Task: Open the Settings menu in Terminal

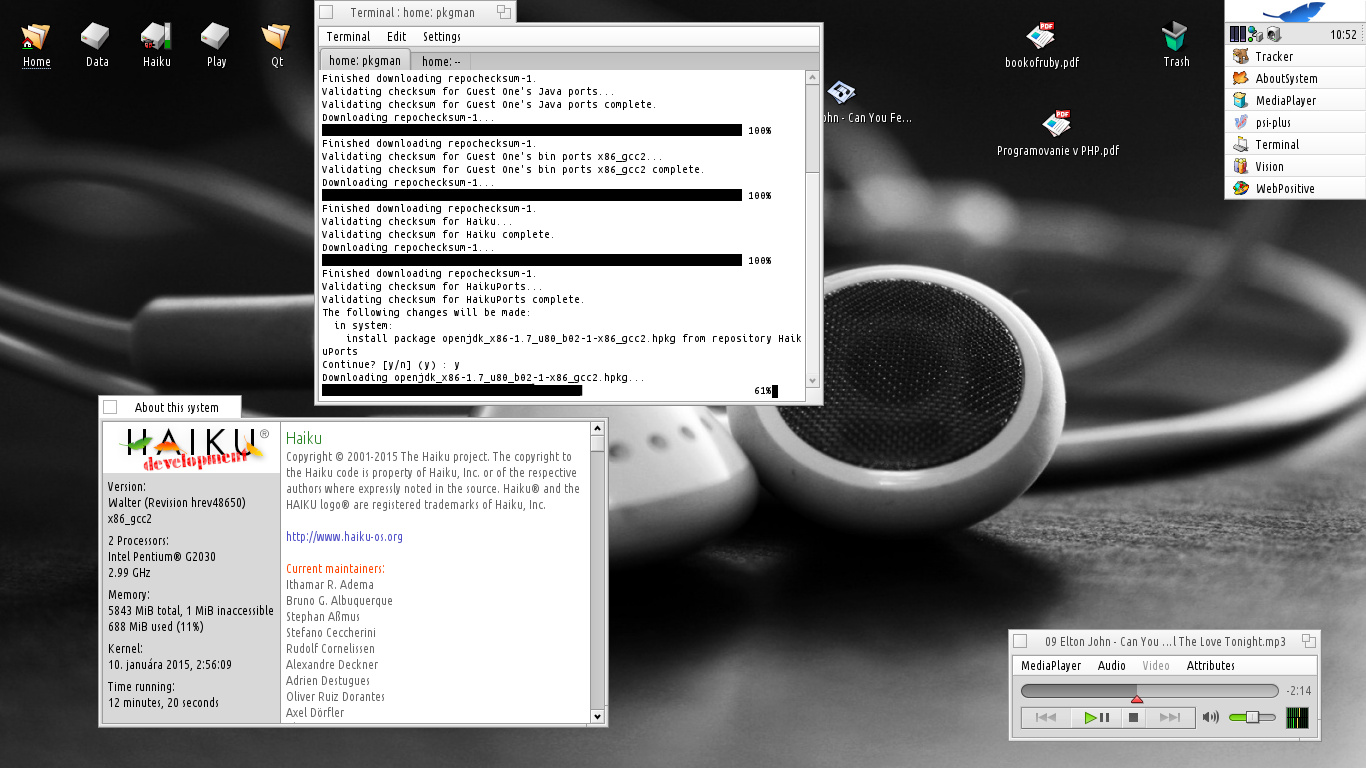Action: (x=442, y=36)
